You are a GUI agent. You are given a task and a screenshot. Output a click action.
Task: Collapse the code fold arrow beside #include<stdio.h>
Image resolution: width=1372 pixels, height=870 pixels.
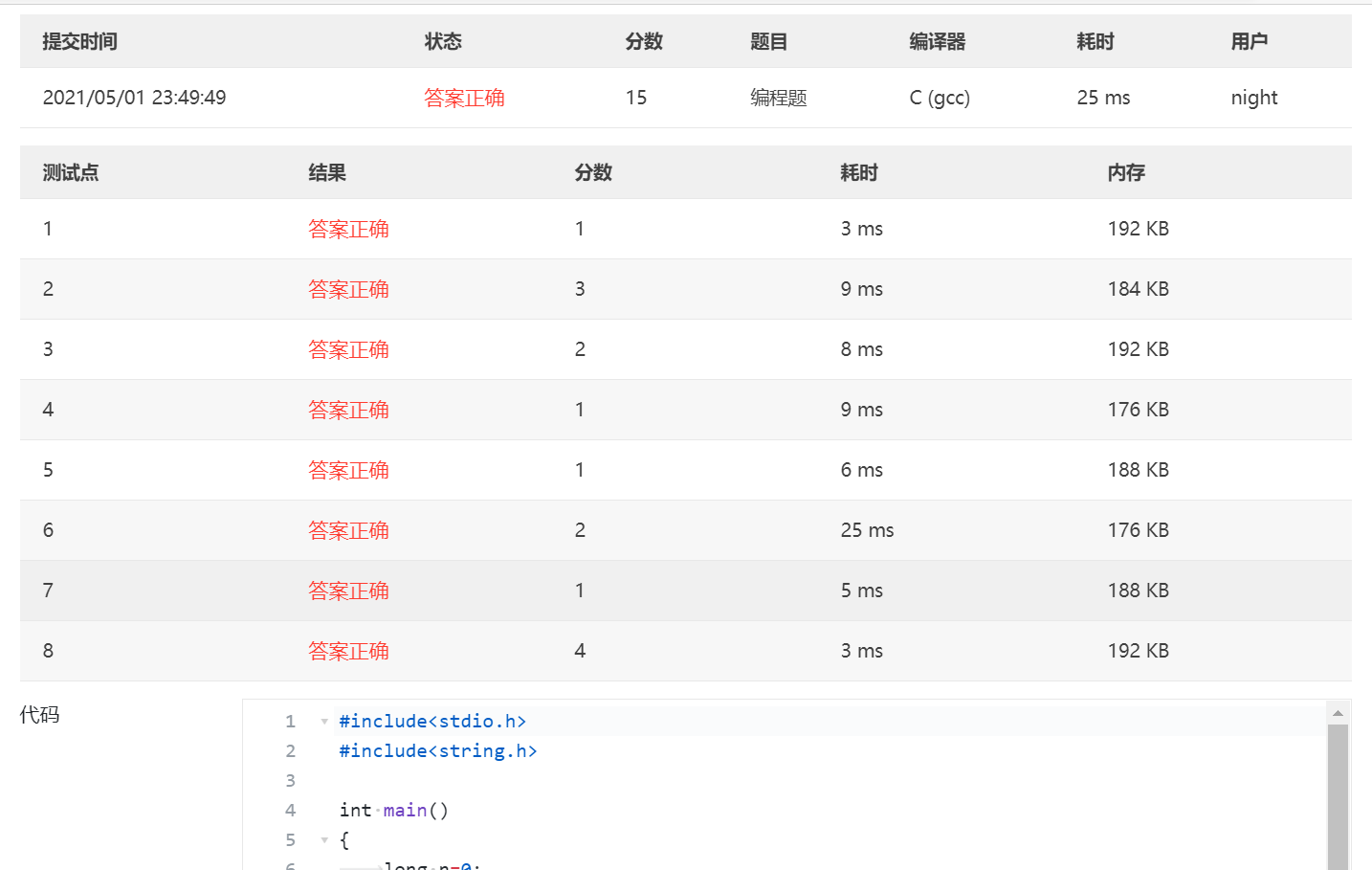pos(324,722)
